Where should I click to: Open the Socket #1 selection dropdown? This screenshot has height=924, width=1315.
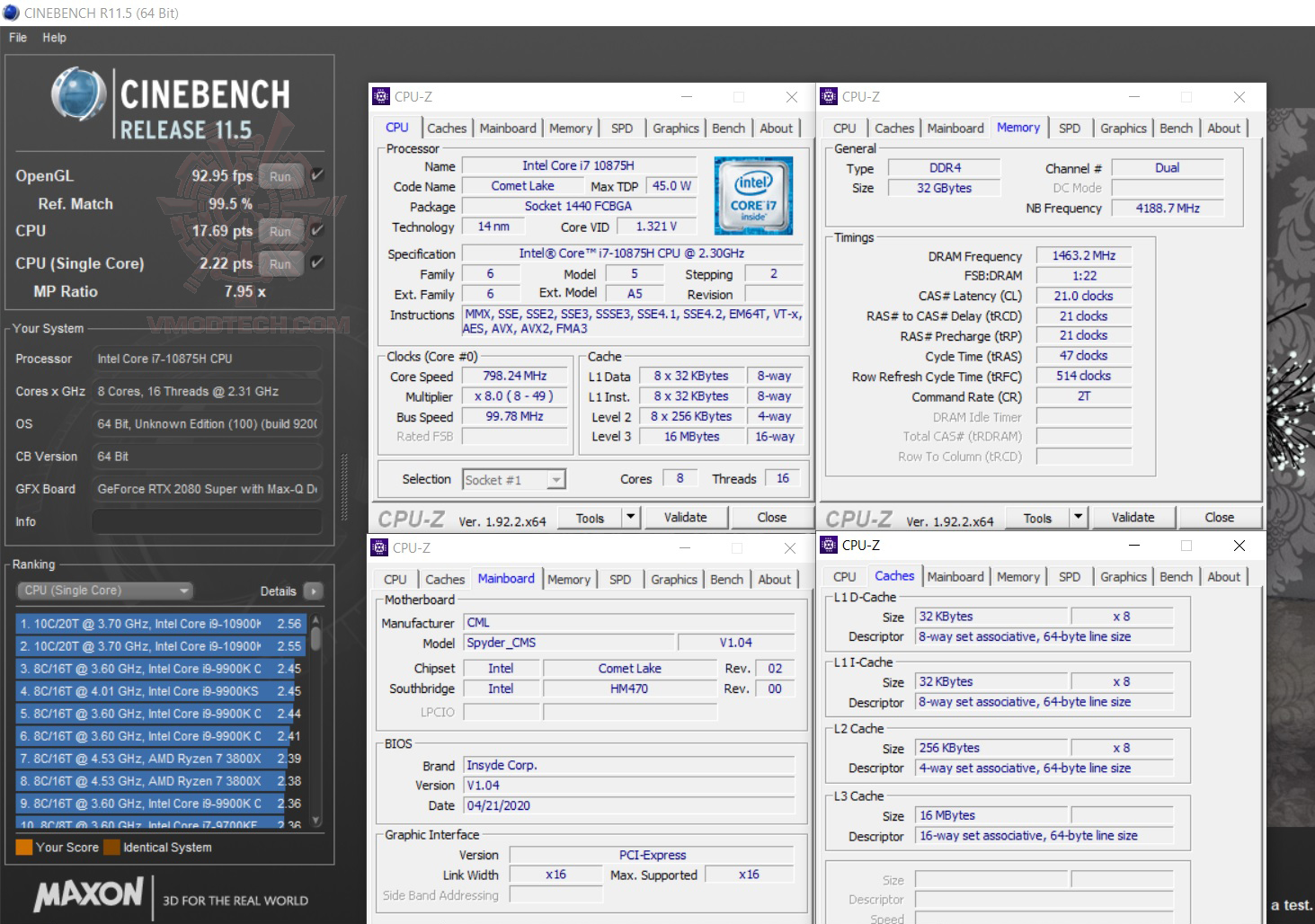514,480
